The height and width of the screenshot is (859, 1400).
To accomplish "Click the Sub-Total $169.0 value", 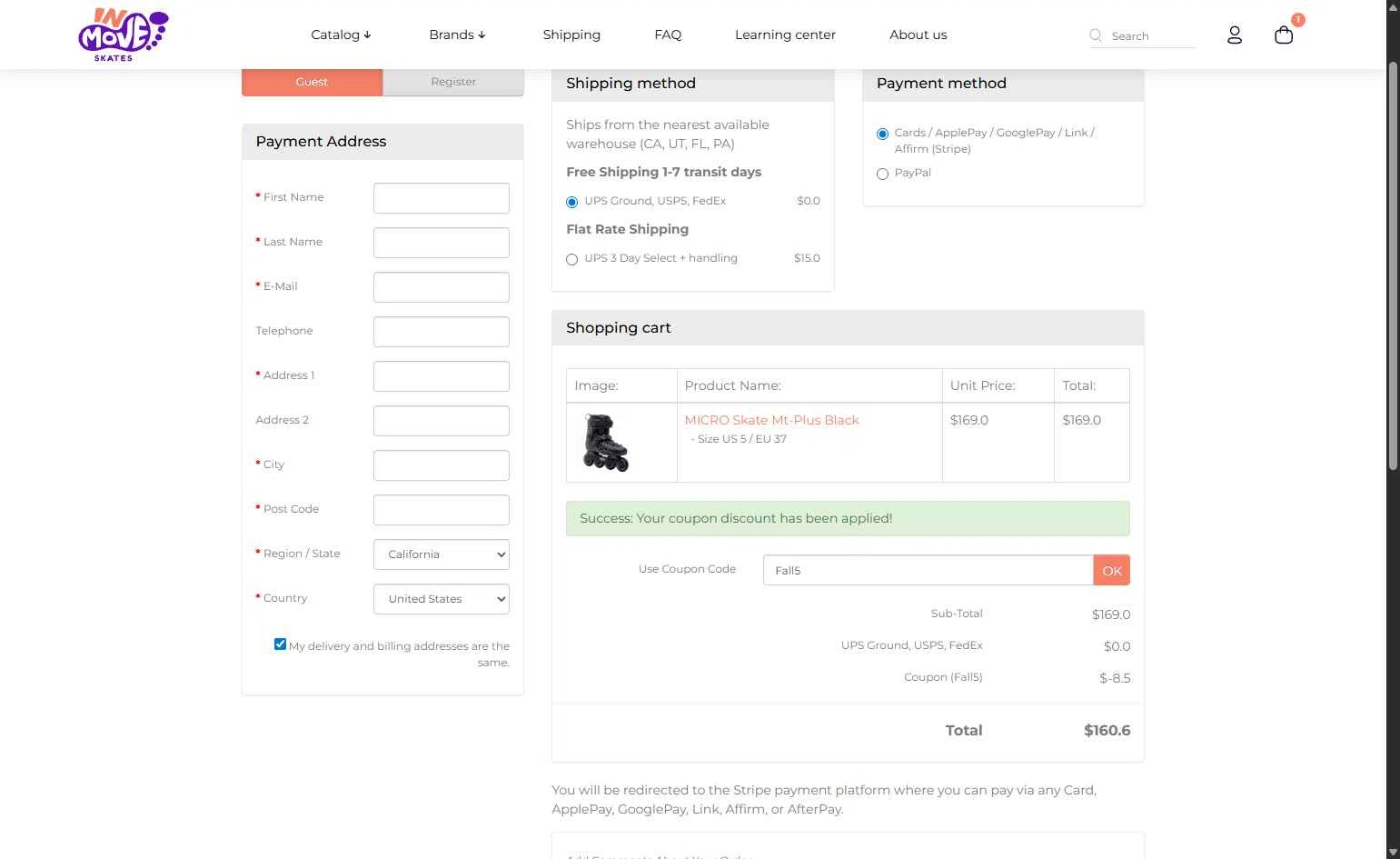I will [x=1111, y=614].
